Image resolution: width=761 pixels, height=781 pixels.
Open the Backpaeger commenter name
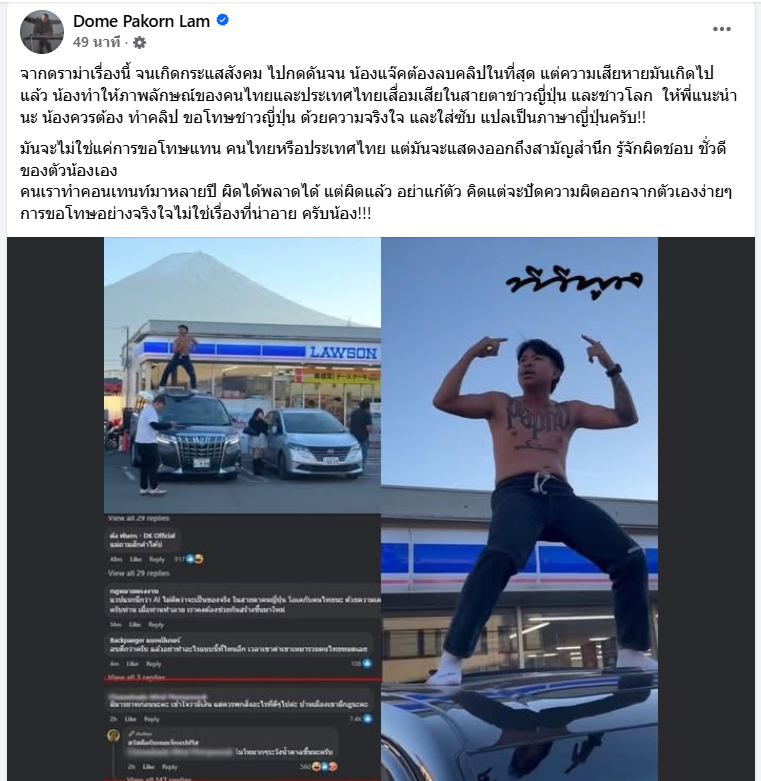145,640
